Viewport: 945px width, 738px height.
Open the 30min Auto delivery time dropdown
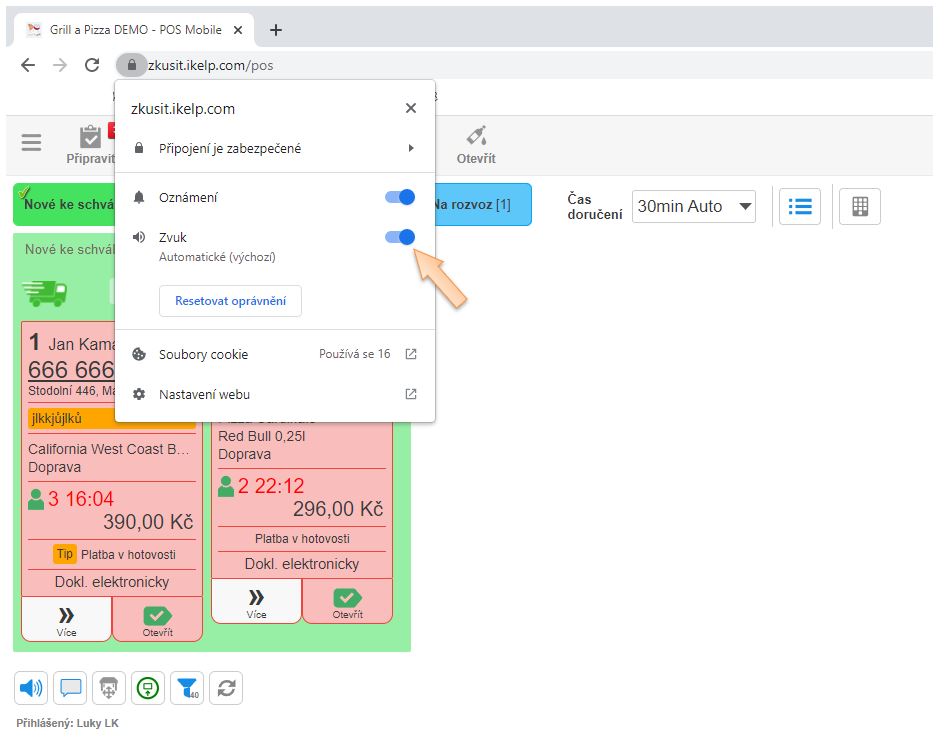(x=694, y=207)
